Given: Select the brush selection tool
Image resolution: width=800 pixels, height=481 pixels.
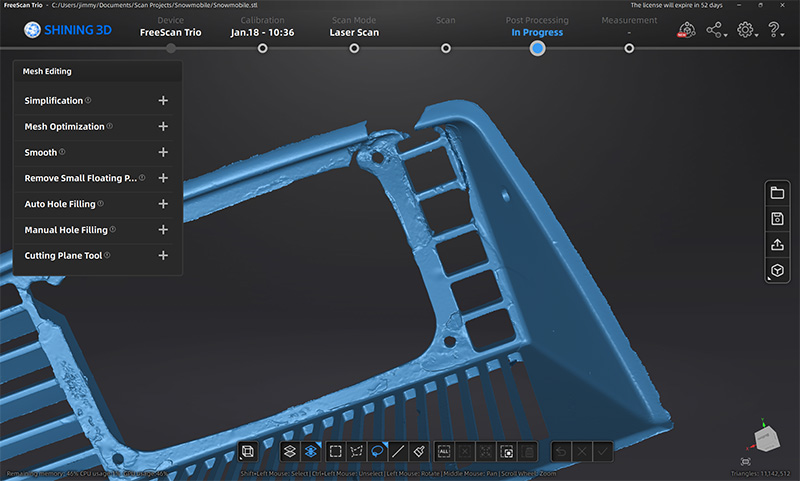Looking at the screenshot, I should pyautogui.click(x=421, y=451).
